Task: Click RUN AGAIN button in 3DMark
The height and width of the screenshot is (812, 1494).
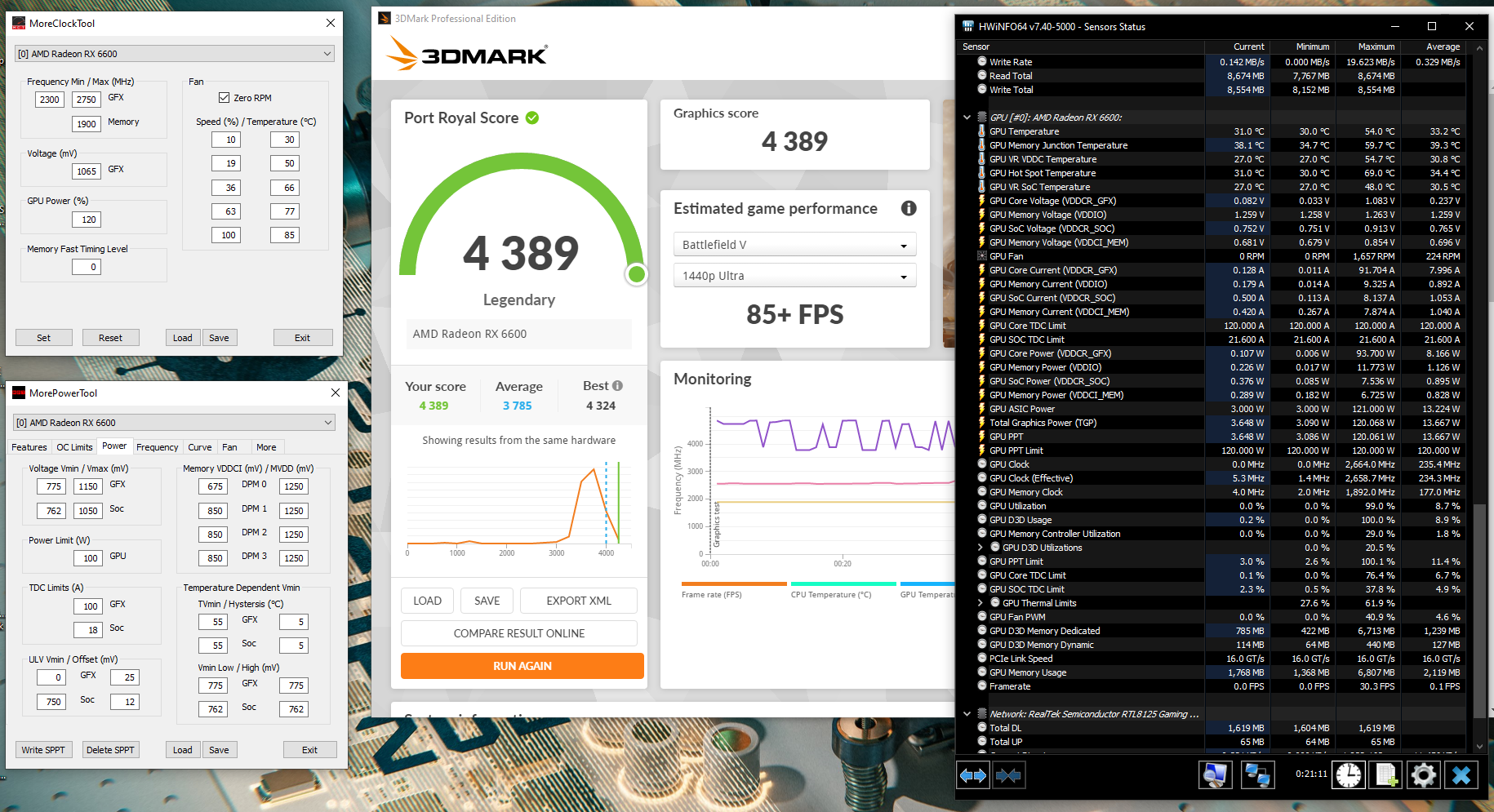Action: [x=522, y=666]
